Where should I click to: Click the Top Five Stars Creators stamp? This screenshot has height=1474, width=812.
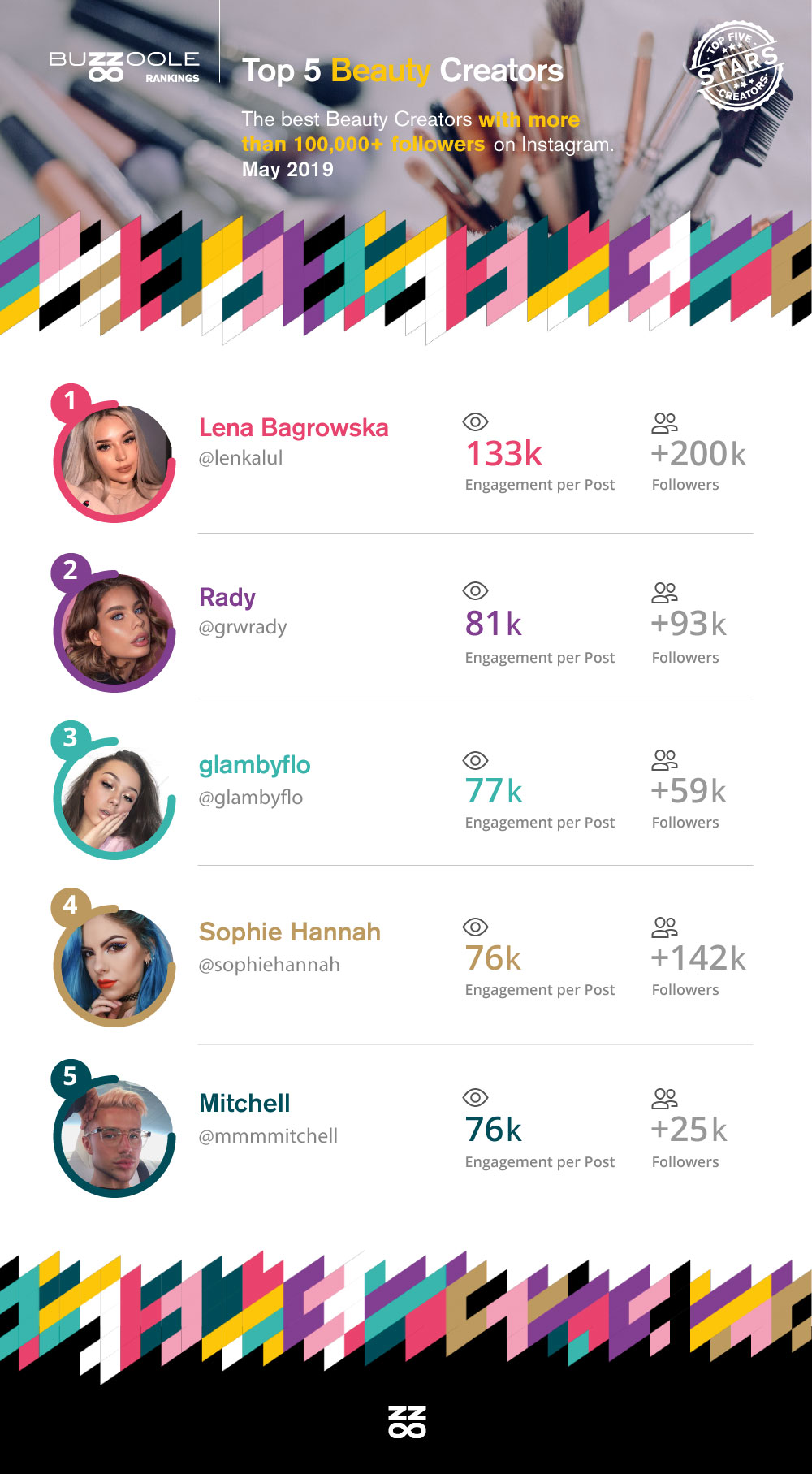click(736, 67)
